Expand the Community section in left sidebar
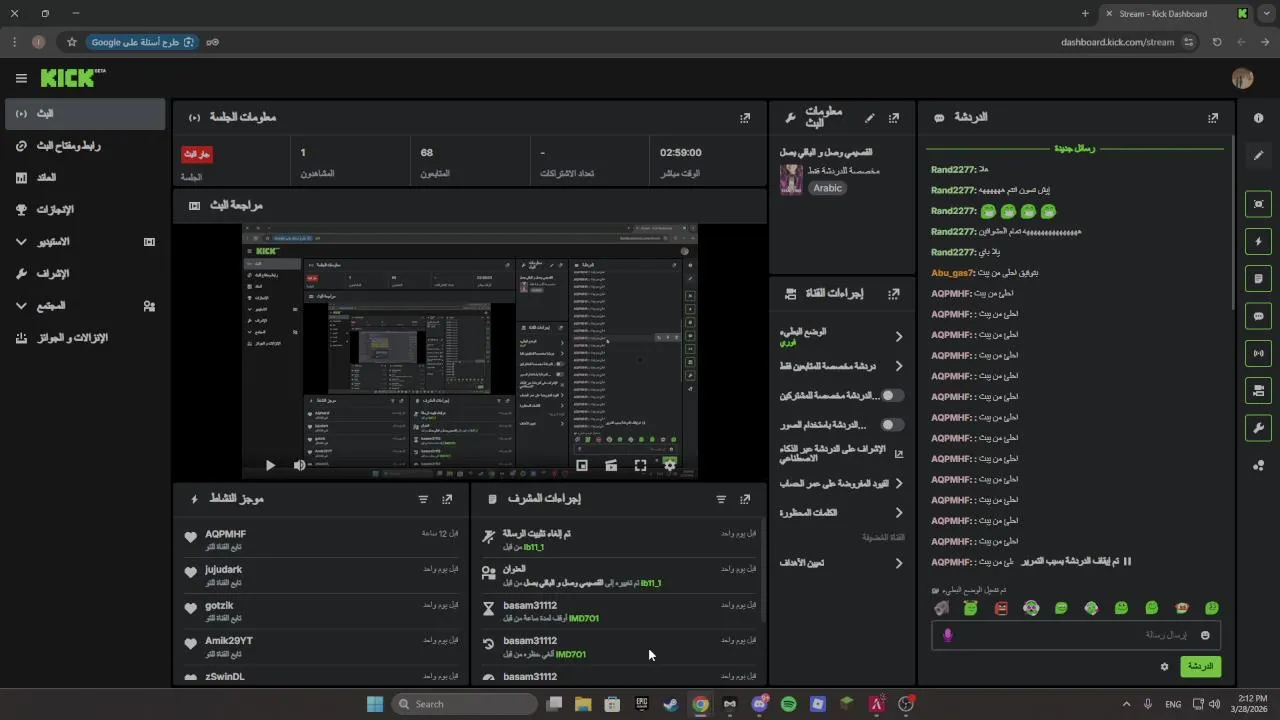Screen dimensions: 1280x720 click(x=21, y=306)
